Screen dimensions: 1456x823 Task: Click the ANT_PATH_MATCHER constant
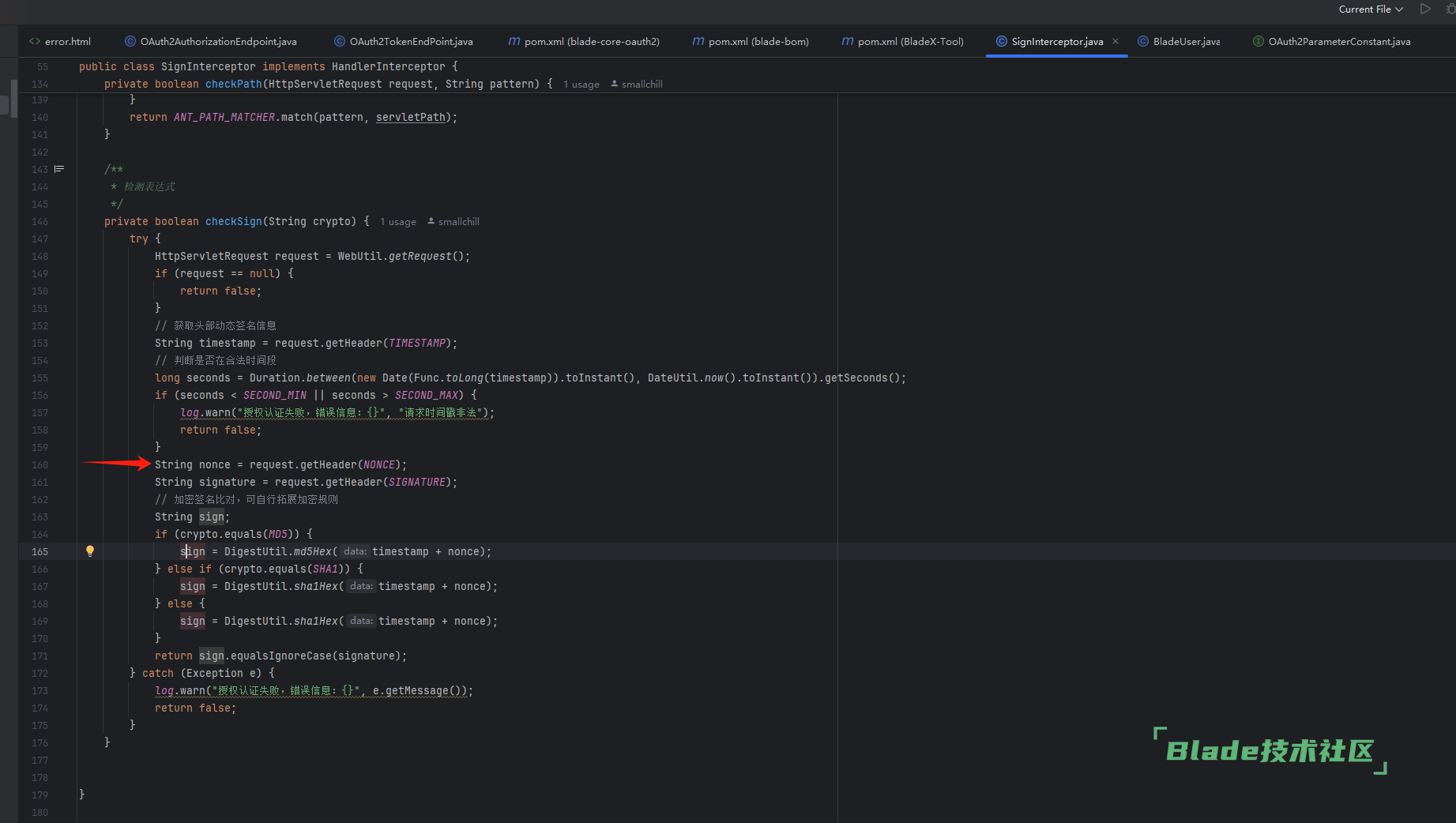[224, 117]
